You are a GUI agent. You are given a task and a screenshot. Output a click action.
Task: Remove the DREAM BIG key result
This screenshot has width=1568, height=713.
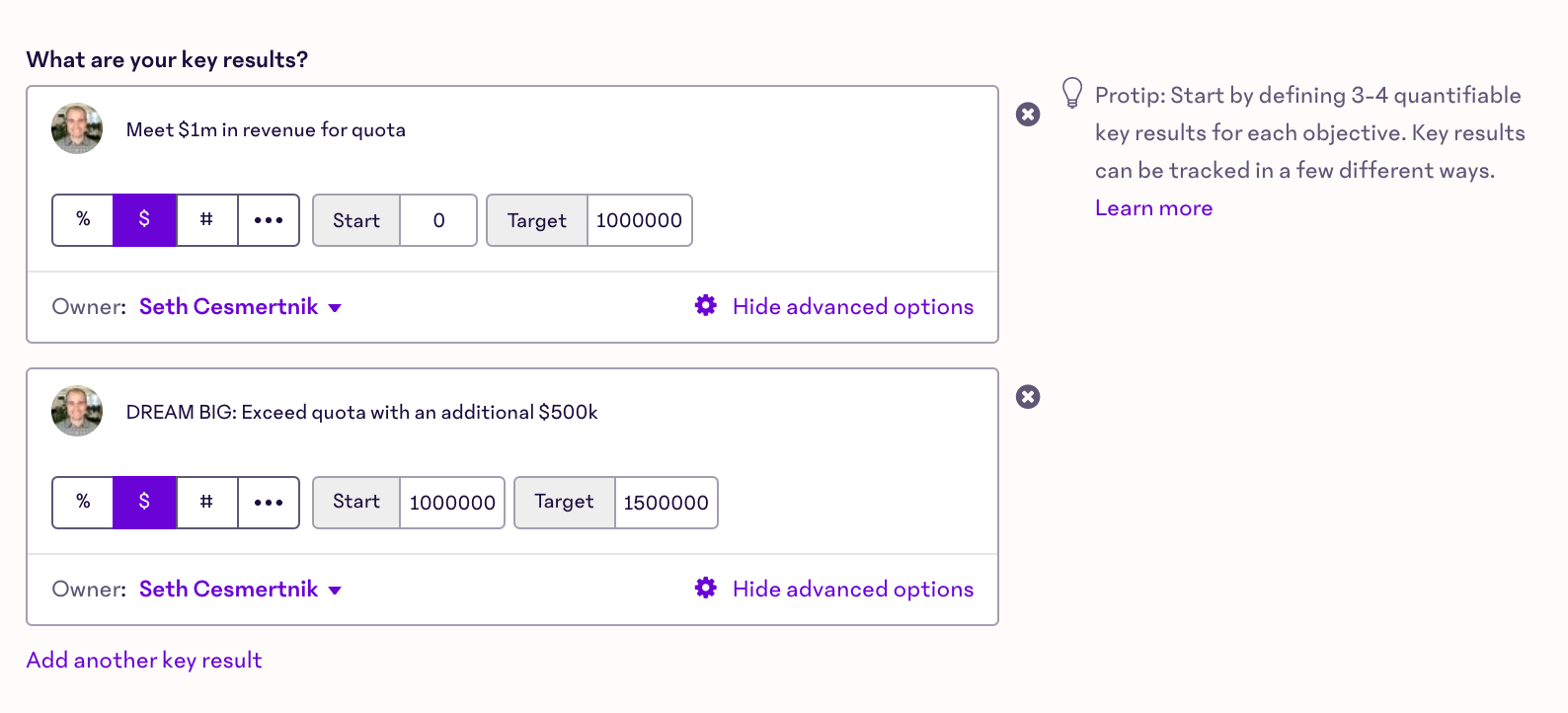point(1028,397)
